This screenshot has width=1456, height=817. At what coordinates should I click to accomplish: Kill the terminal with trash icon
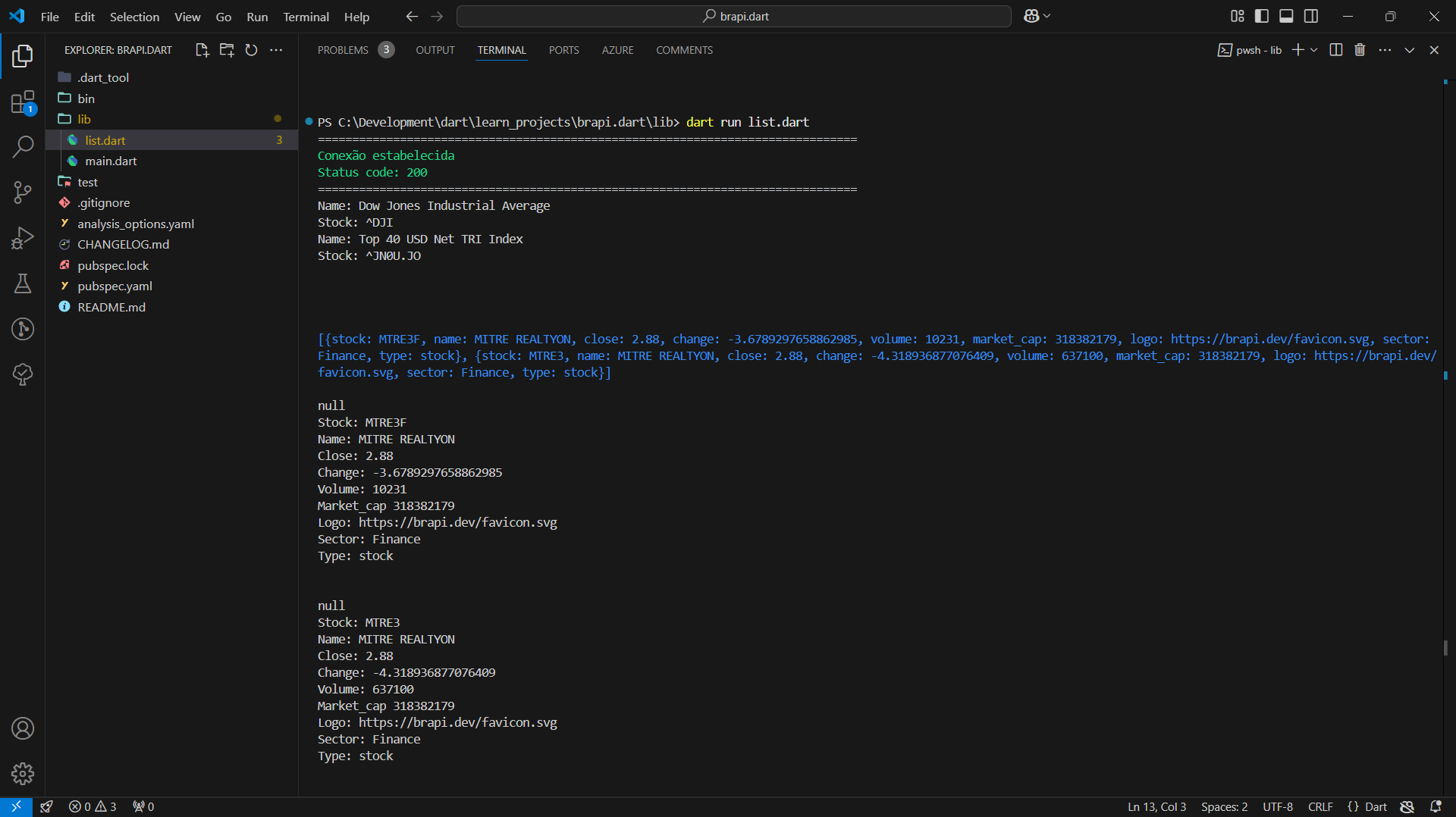pos(1360,50)
